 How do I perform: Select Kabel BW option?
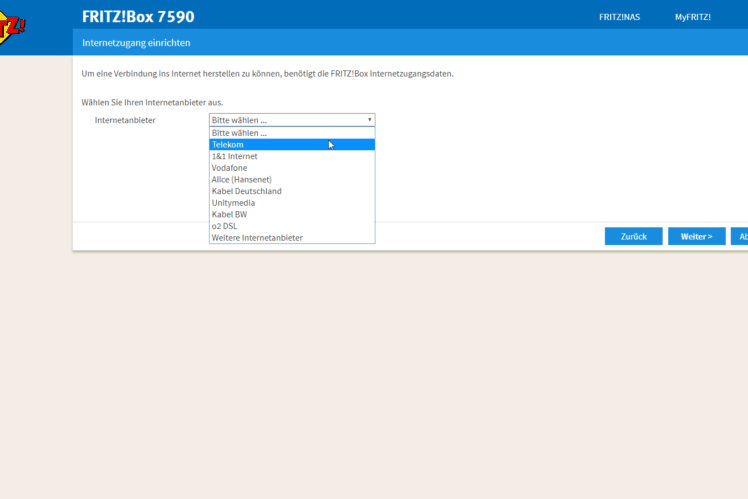tap(292, 214)
